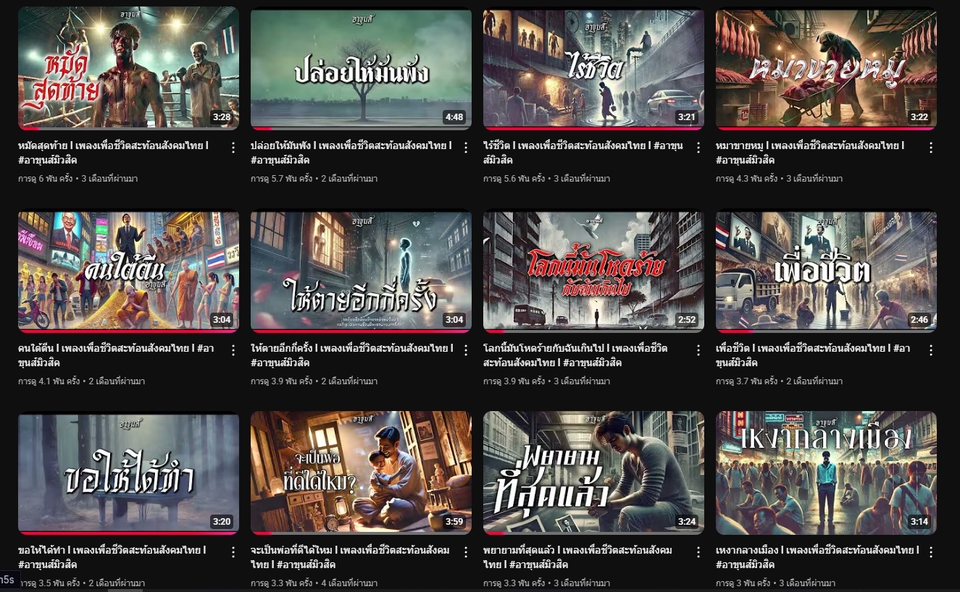Expand options menu for จะเป็นพ่อที่ดีได้ไหม video

(466, 551)
